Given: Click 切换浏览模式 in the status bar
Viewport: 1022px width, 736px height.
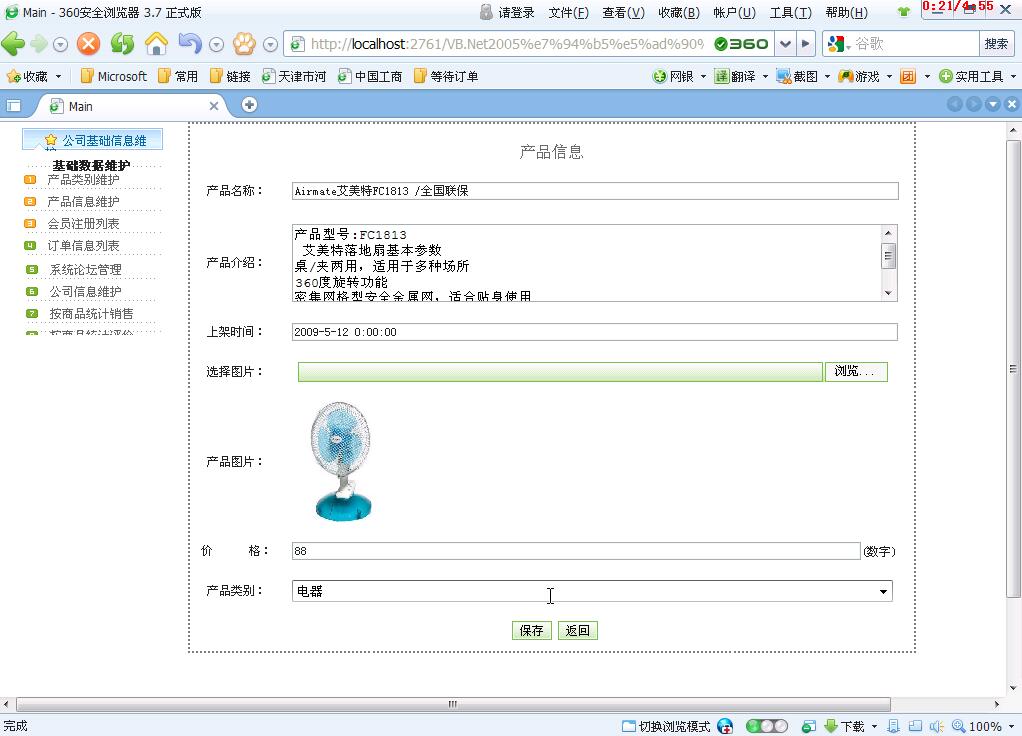Looking at the screenshot, I should click(666, 726).
